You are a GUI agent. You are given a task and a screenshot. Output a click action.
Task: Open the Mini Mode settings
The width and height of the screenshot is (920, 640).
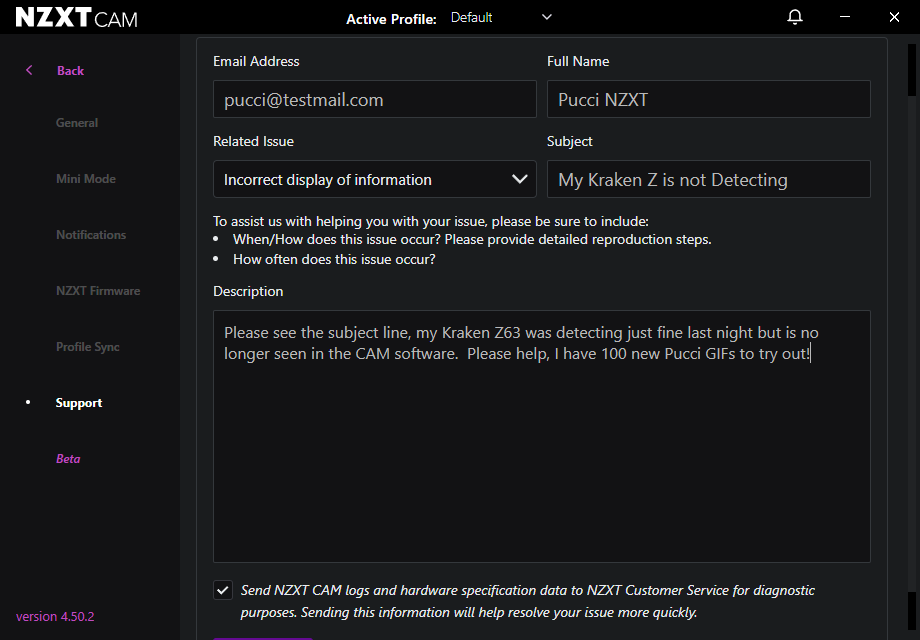pos(86,179)
